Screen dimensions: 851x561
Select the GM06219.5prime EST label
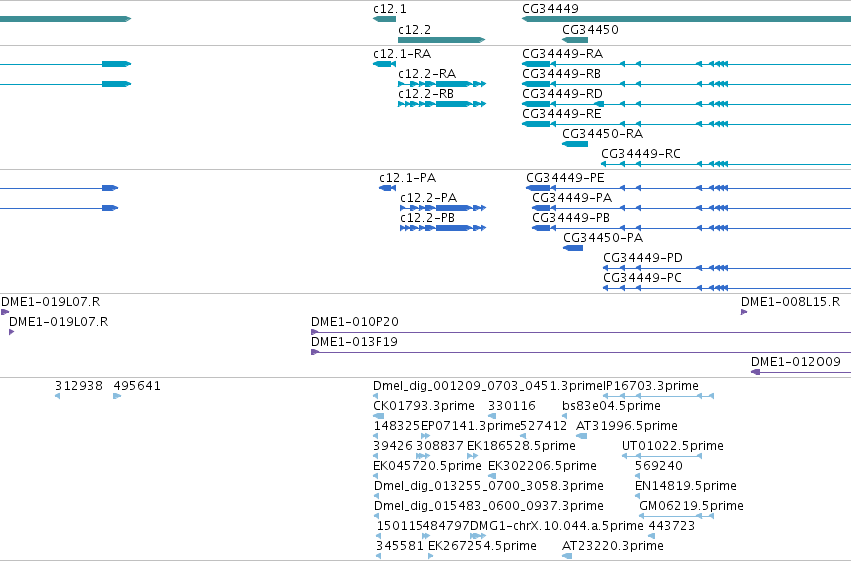click(x=691, y=507)
